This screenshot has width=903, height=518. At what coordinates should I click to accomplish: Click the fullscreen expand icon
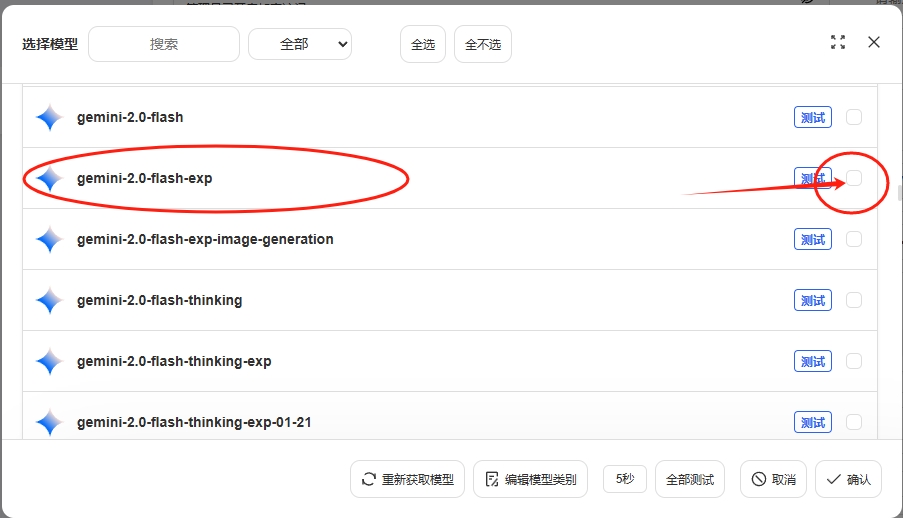point(838,42)
